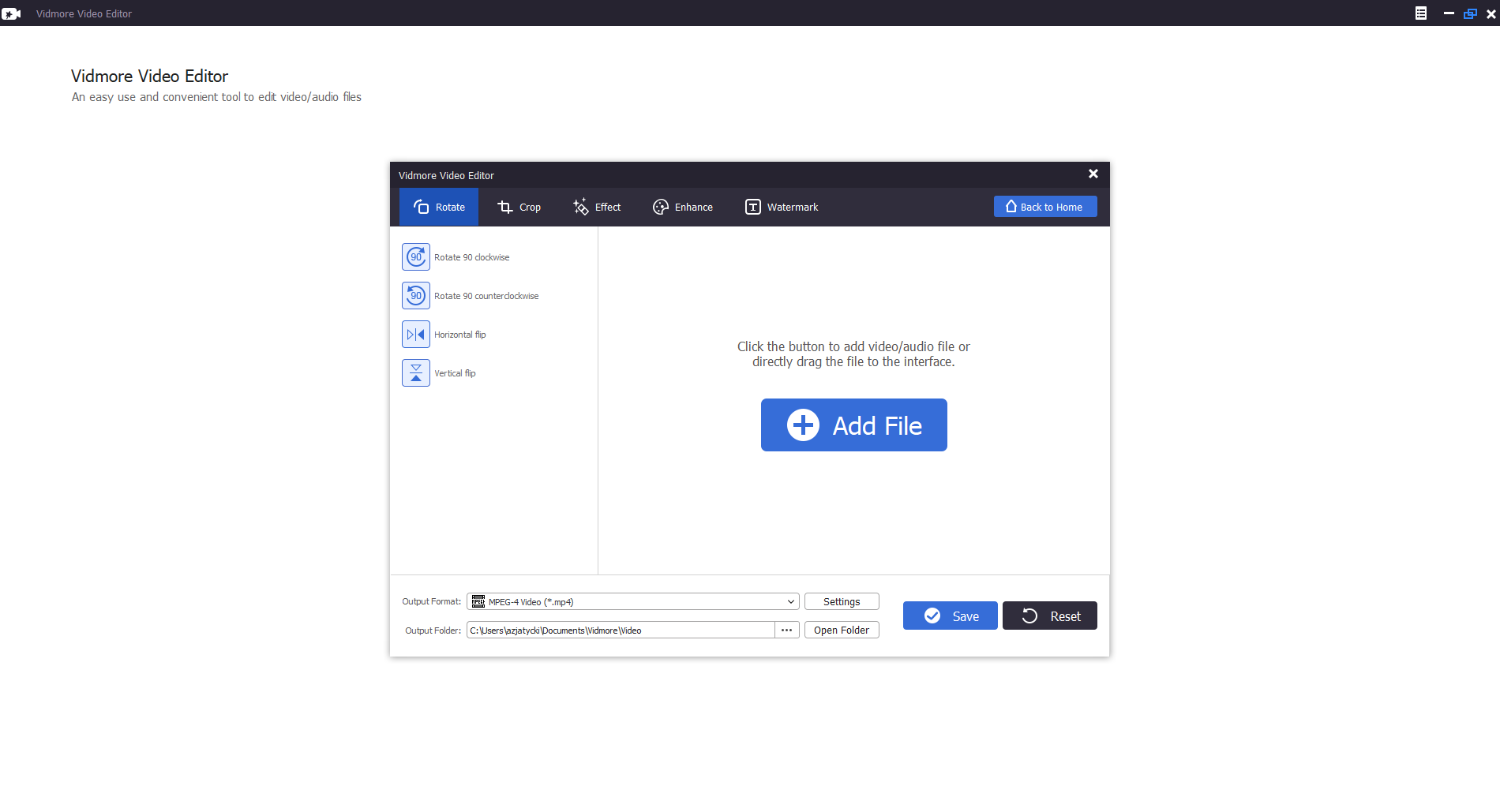This screenshot has width=1500, height=812.
Task: Open the Watermark tab
Action: (782, 207)
